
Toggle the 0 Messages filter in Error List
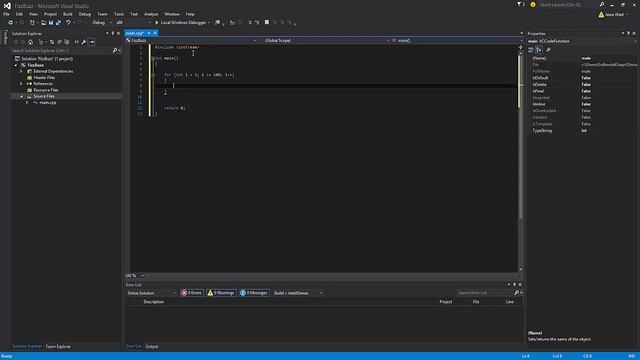coord(254,293)
